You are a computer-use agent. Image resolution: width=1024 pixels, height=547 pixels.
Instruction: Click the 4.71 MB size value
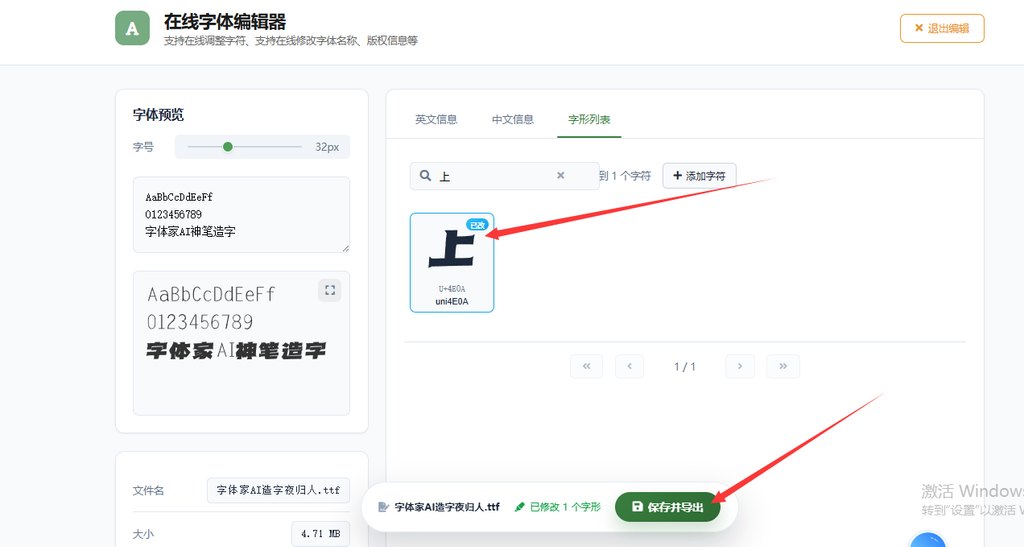[x=321, y=534]
